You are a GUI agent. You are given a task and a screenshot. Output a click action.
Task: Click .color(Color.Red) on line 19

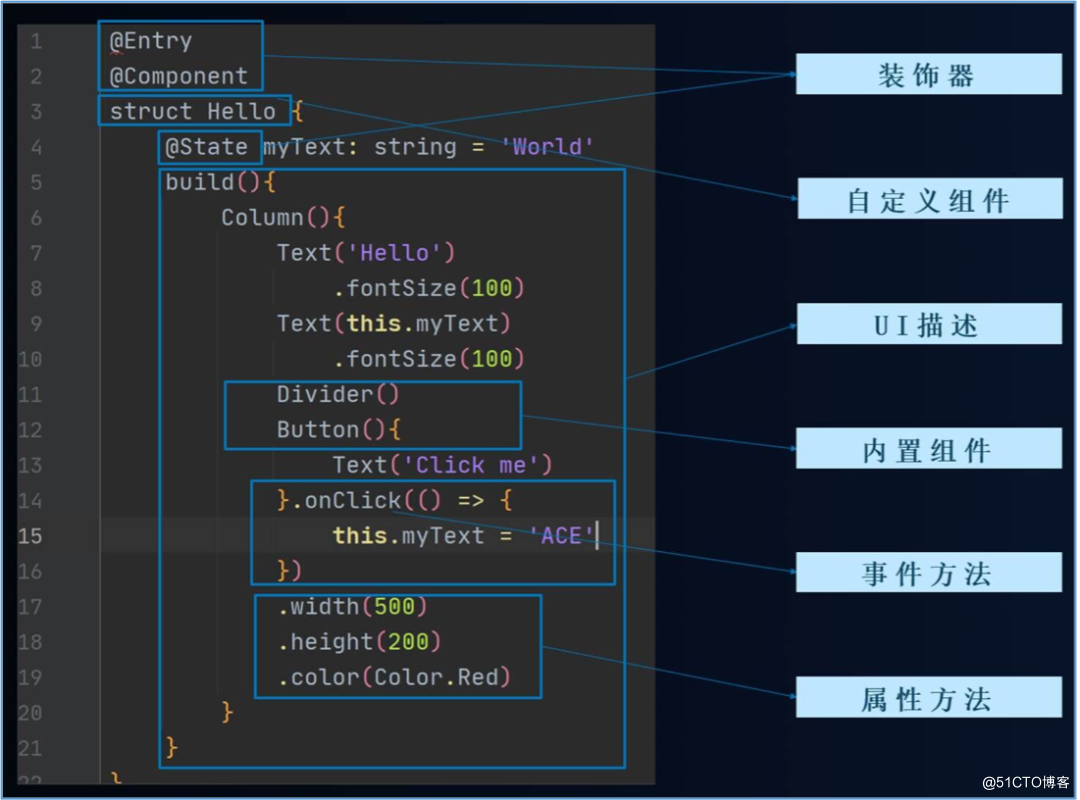[394, 677]
